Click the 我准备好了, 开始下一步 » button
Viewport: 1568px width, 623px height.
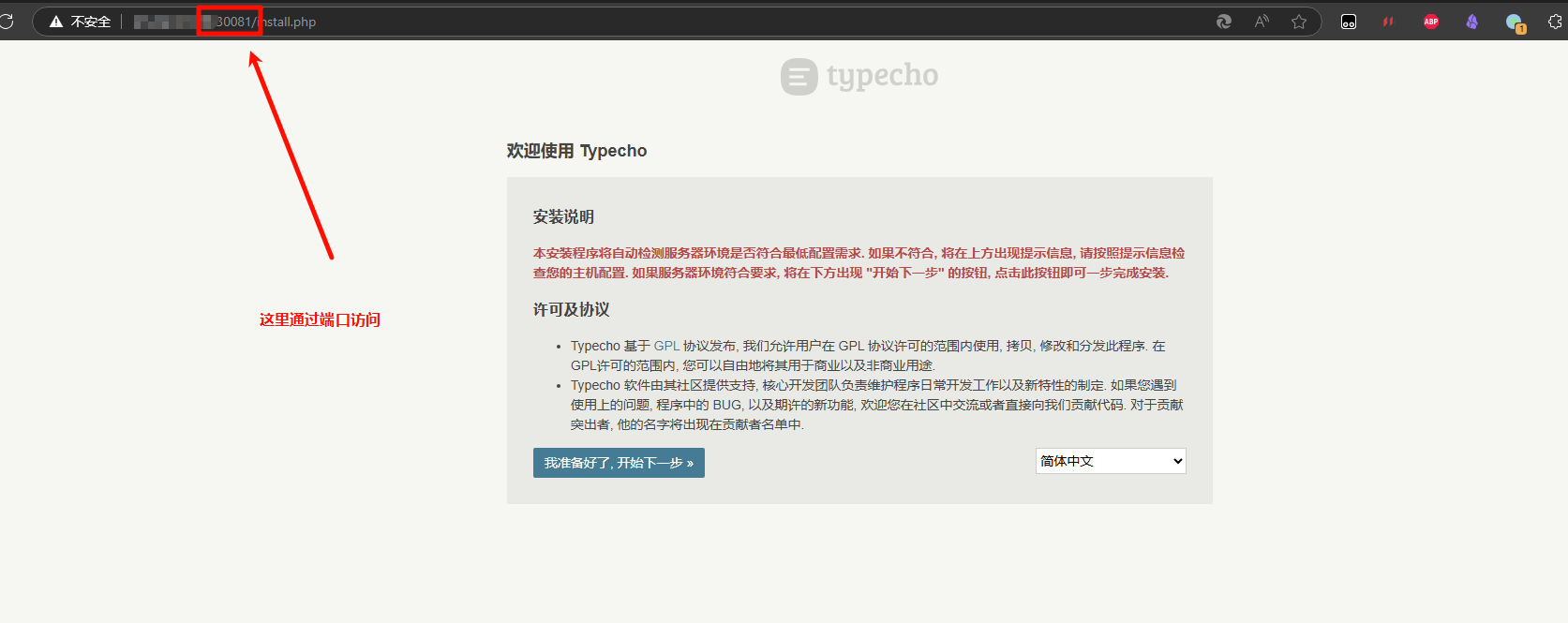pyautogui.click(x=619, y=463)
